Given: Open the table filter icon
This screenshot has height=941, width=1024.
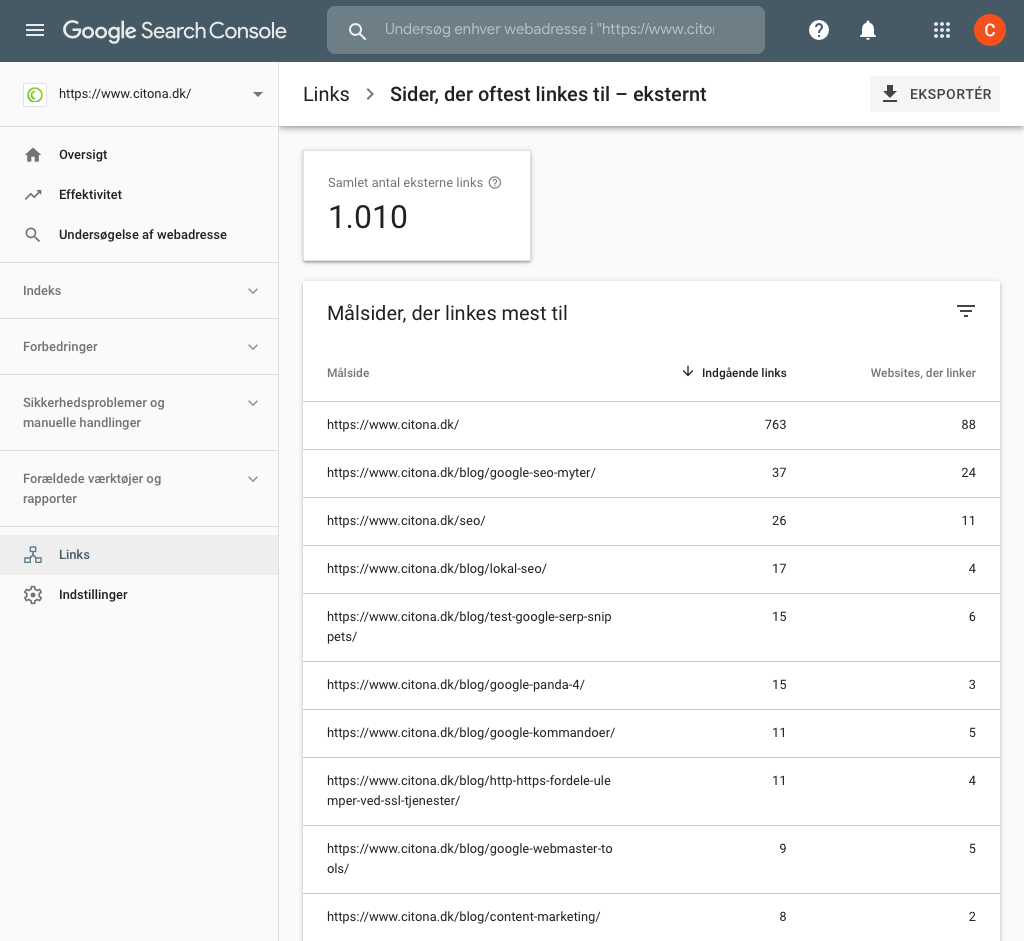Looking at the screenshot, I should point(966,311).
